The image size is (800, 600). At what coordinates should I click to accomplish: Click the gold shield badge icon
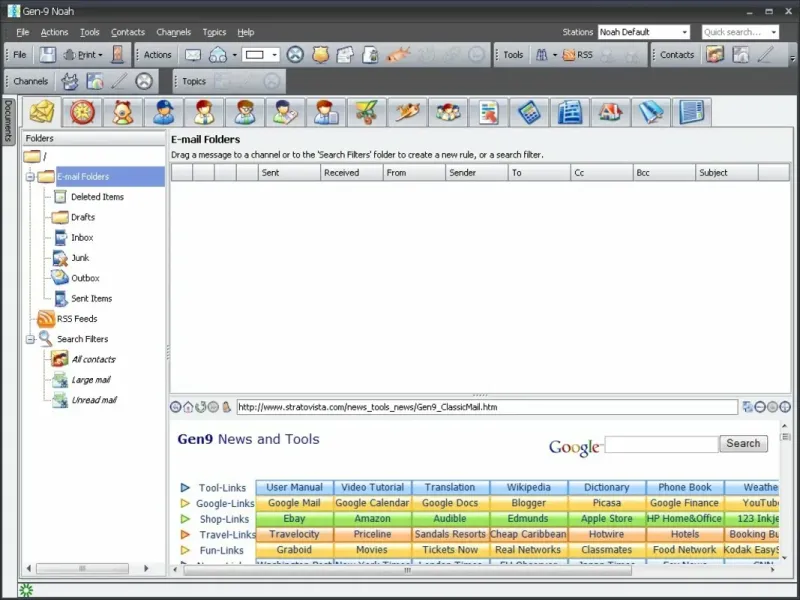(x=320, y=55)
